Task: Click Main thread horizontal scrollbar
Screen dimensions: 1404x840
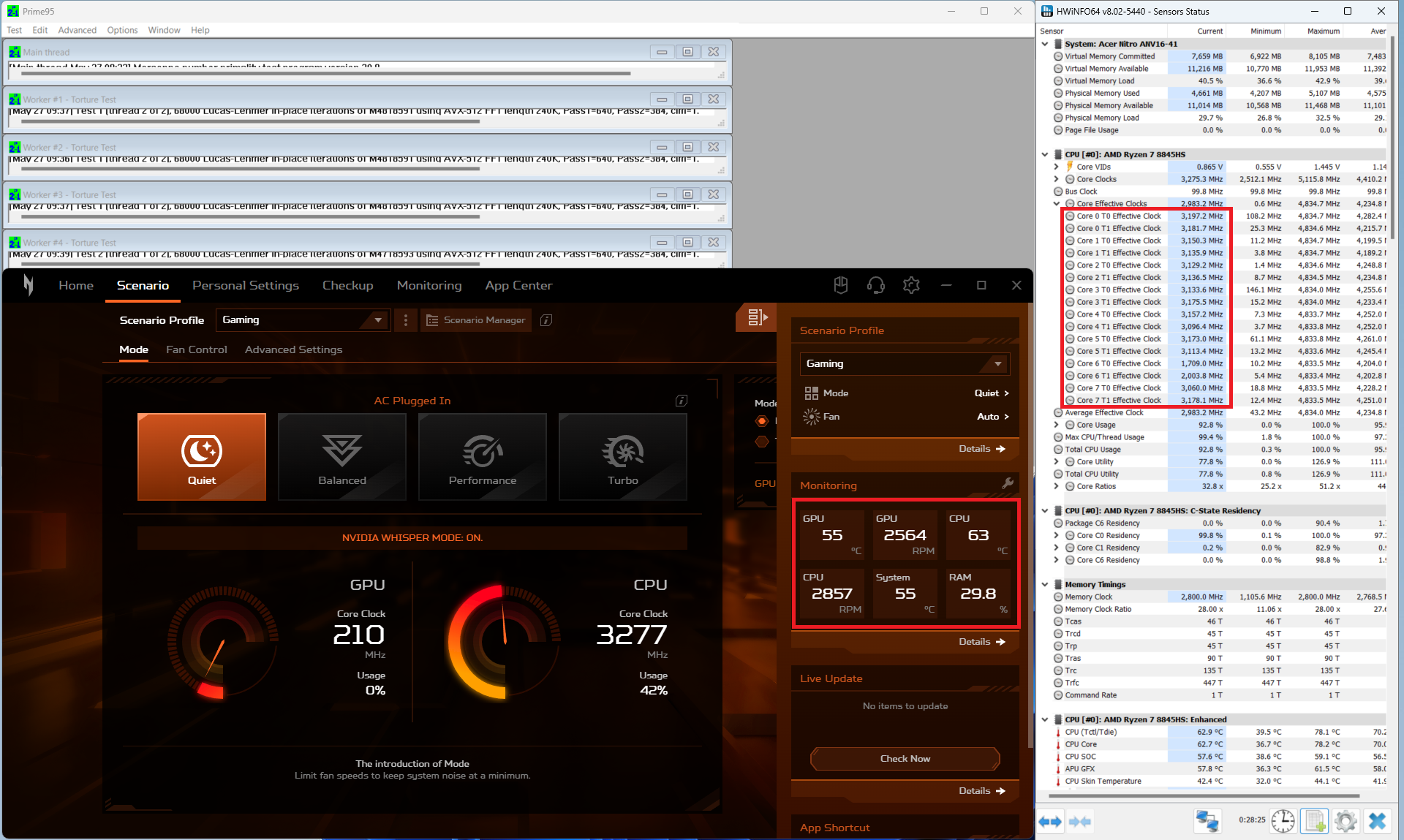Action: (x=325, y=73)
